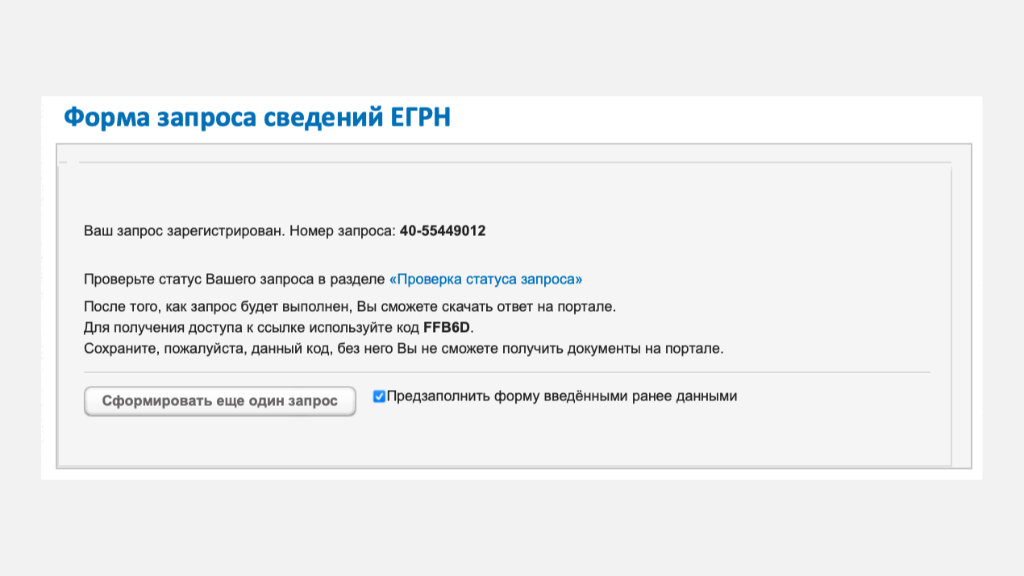
Task: Toggle the form prefill checkbox
Action: (x=379, y=396)
